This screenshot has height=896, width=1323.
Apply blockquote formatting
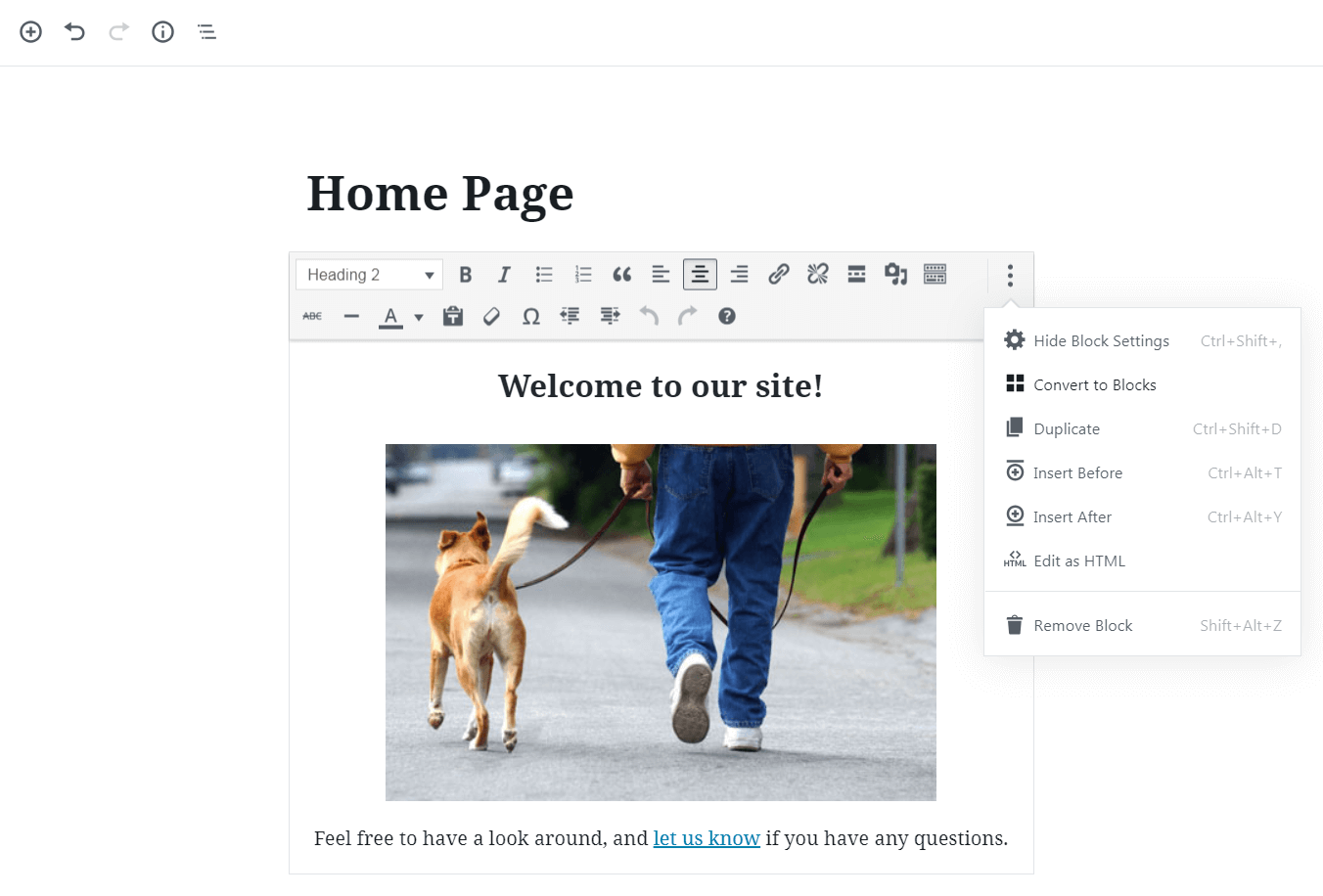[622, 275]
